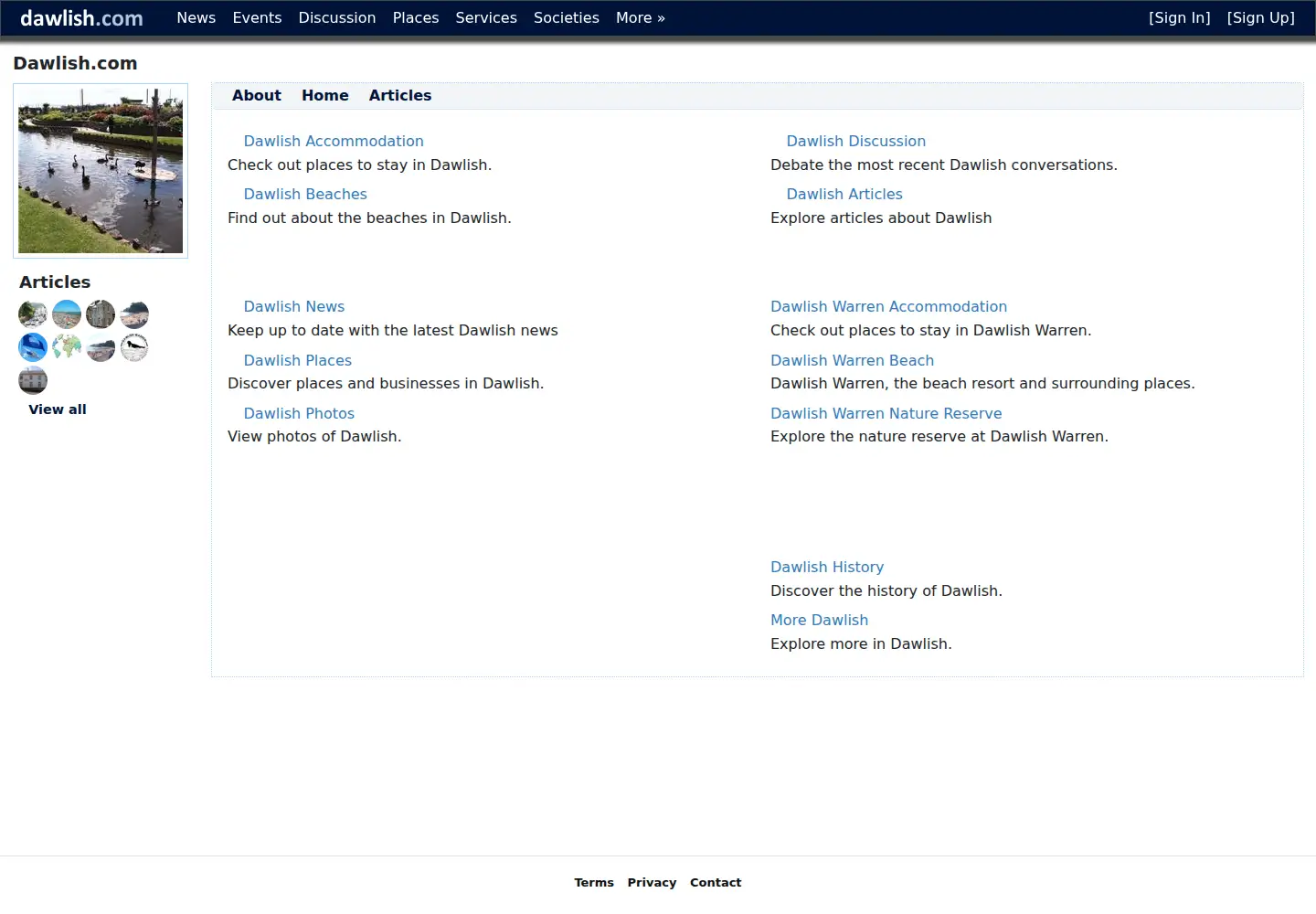Viewport: 1316px width, 914px height.
Task: Click the Sign In link
Action: point(1180,17)
